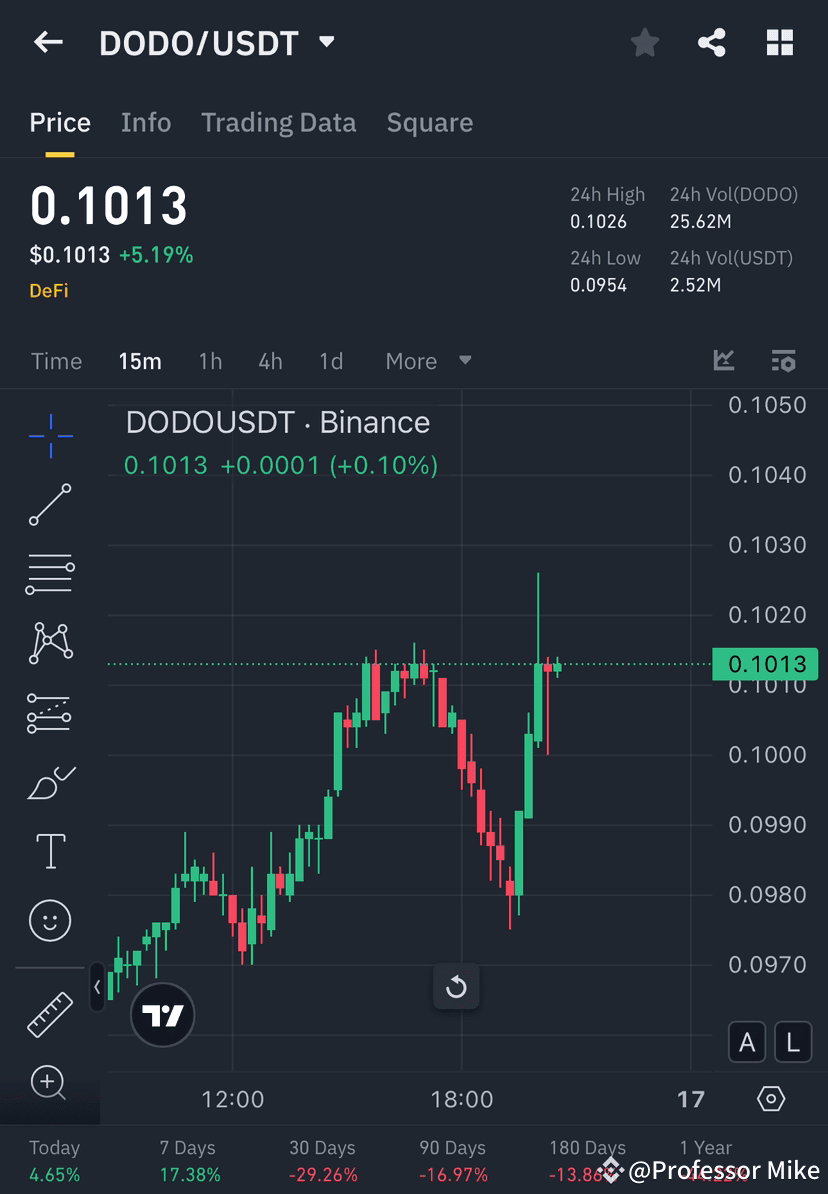Select the text annotation tool
828x1194 pixels.
(50, 851)
